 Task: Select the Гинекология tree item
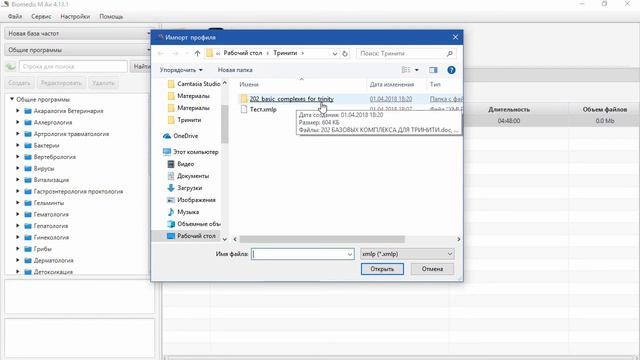(x=51, y=237)
